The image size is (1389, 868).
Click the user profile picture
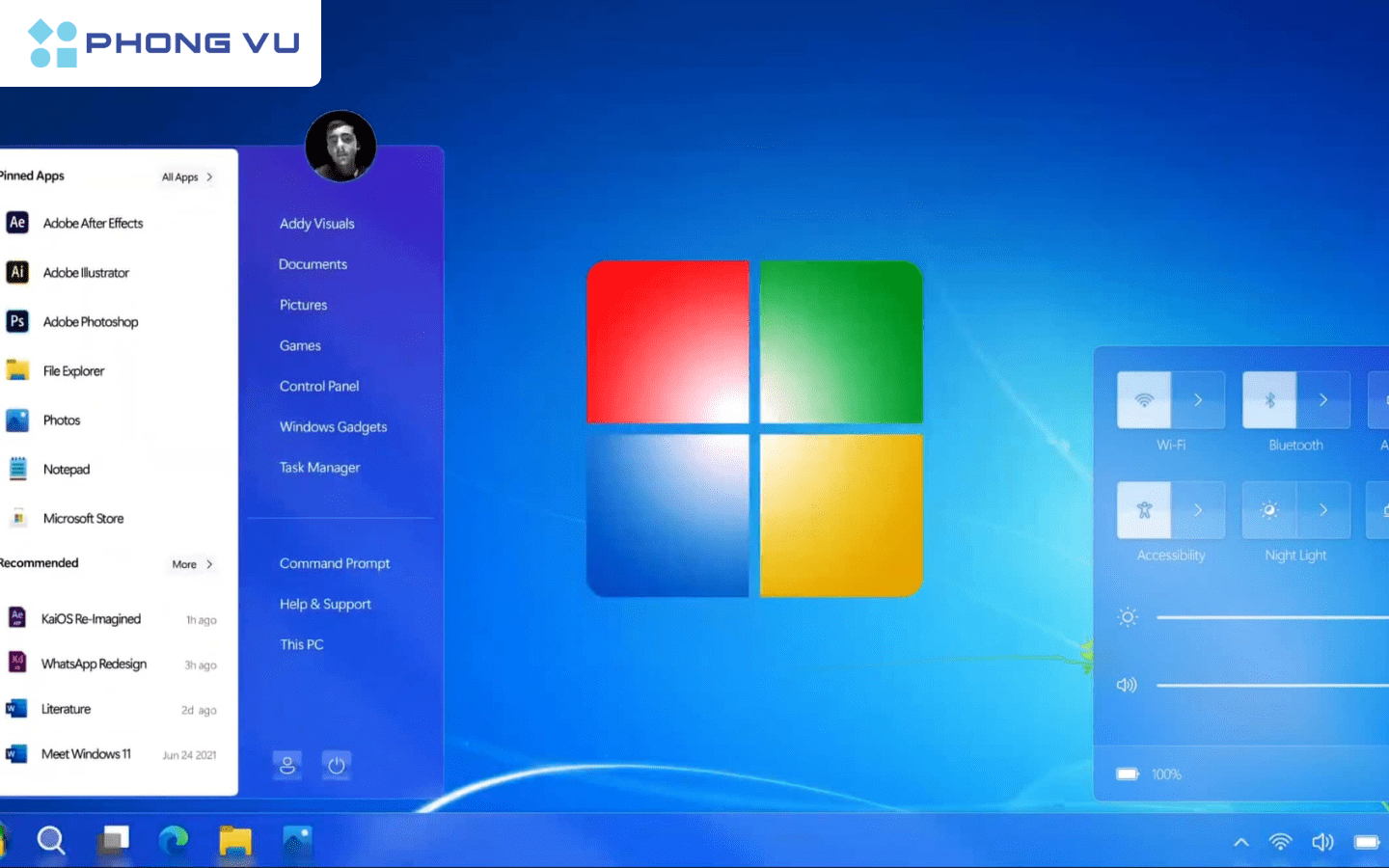coord(340,146)
